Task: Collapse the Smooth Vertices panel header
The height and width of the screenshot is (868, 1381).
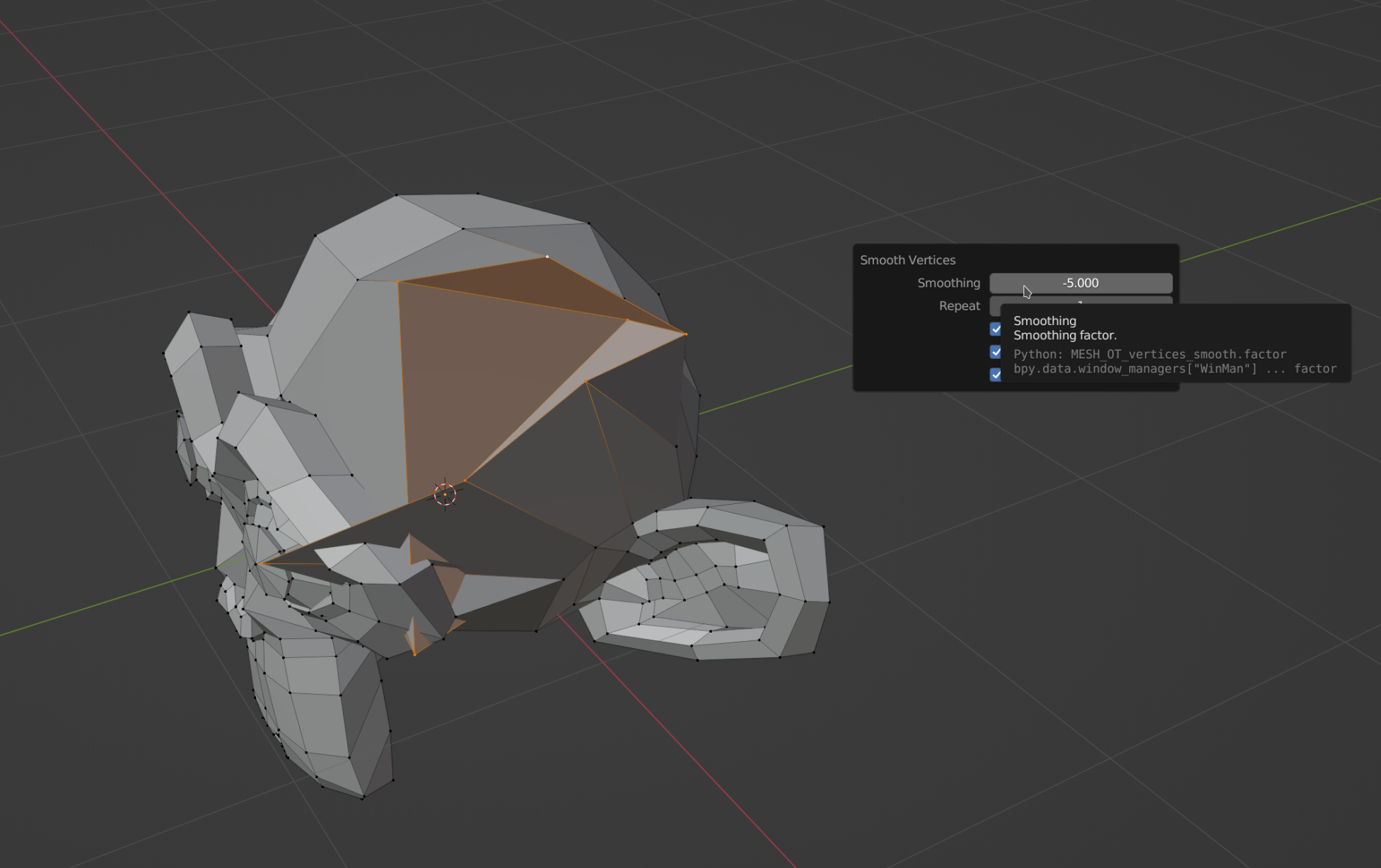Action: pyautogui.click(x=908, y=259)
